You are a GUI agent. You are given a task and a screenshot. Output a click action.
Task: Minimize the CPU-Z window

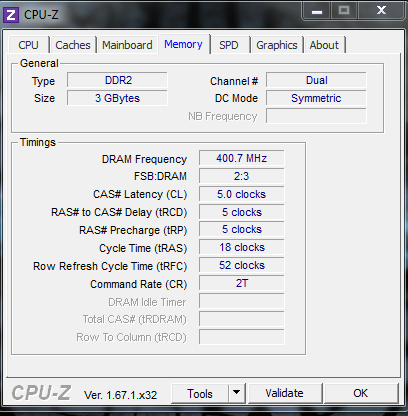pos(317,11)
